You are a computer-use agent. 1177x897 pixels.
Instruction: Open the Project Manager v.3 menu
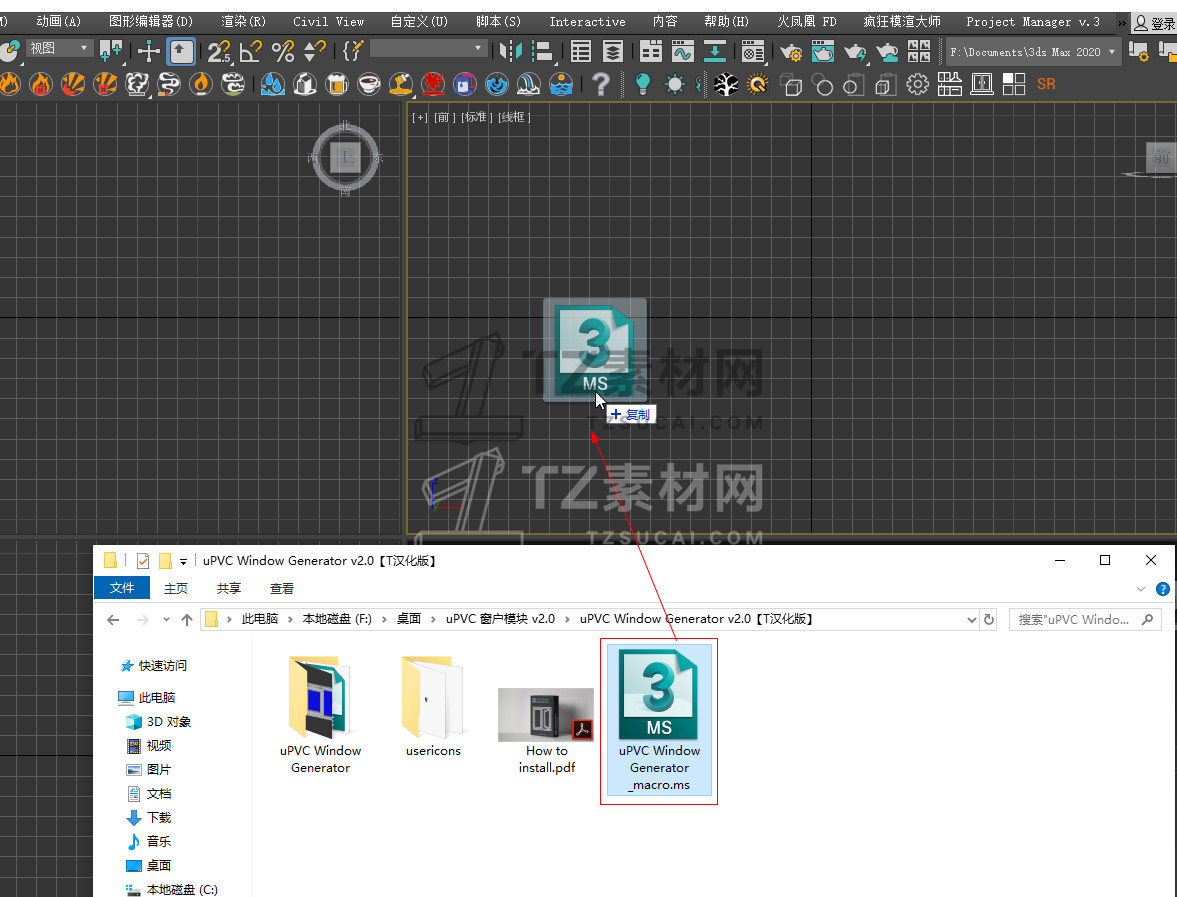click(x=1033, y=22)
